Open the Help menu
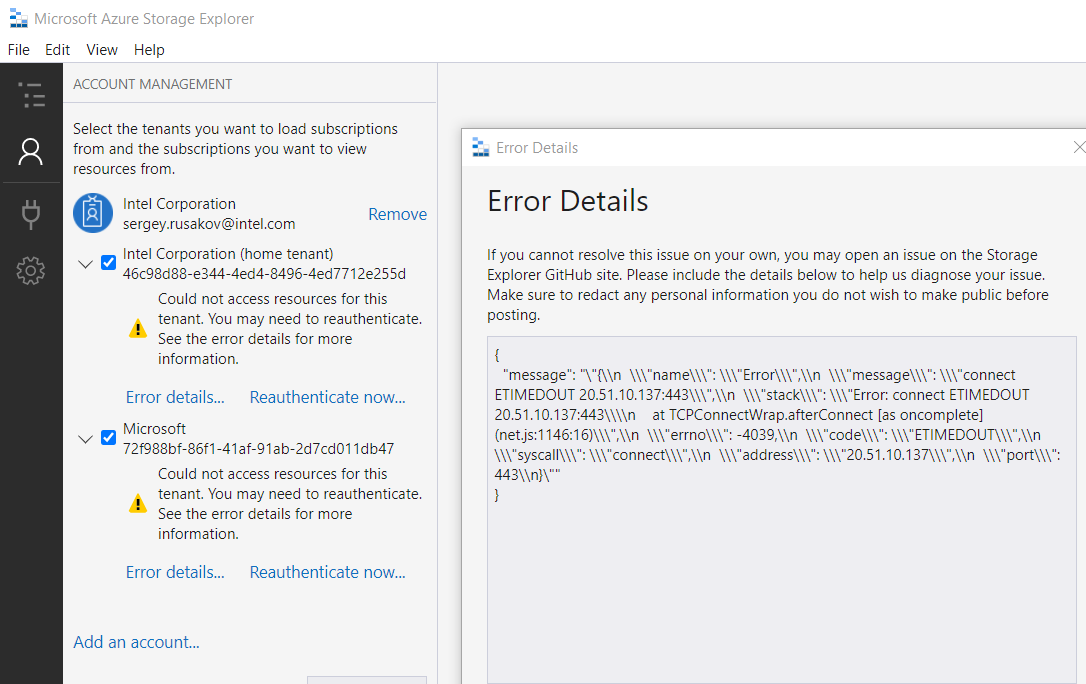The width and height of the screenshot is (1086, 684). click(149, 49)
